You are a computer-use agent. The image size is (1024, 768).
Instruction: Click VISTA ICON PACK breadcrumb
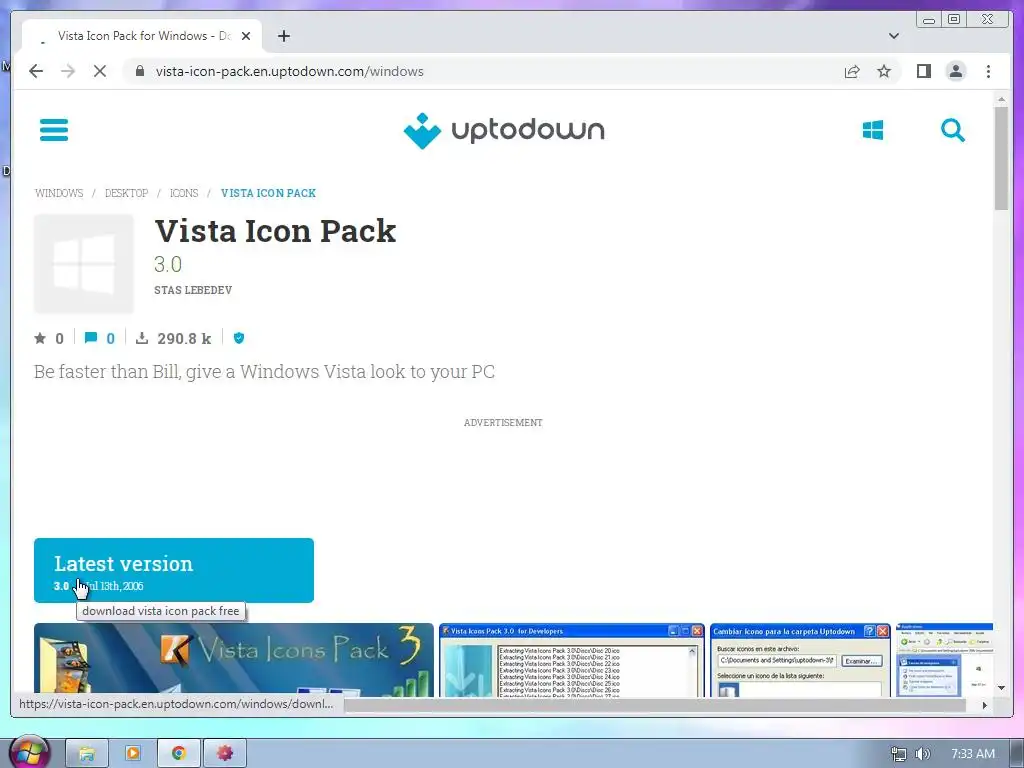pyautogui.click(x=268, y=193)
